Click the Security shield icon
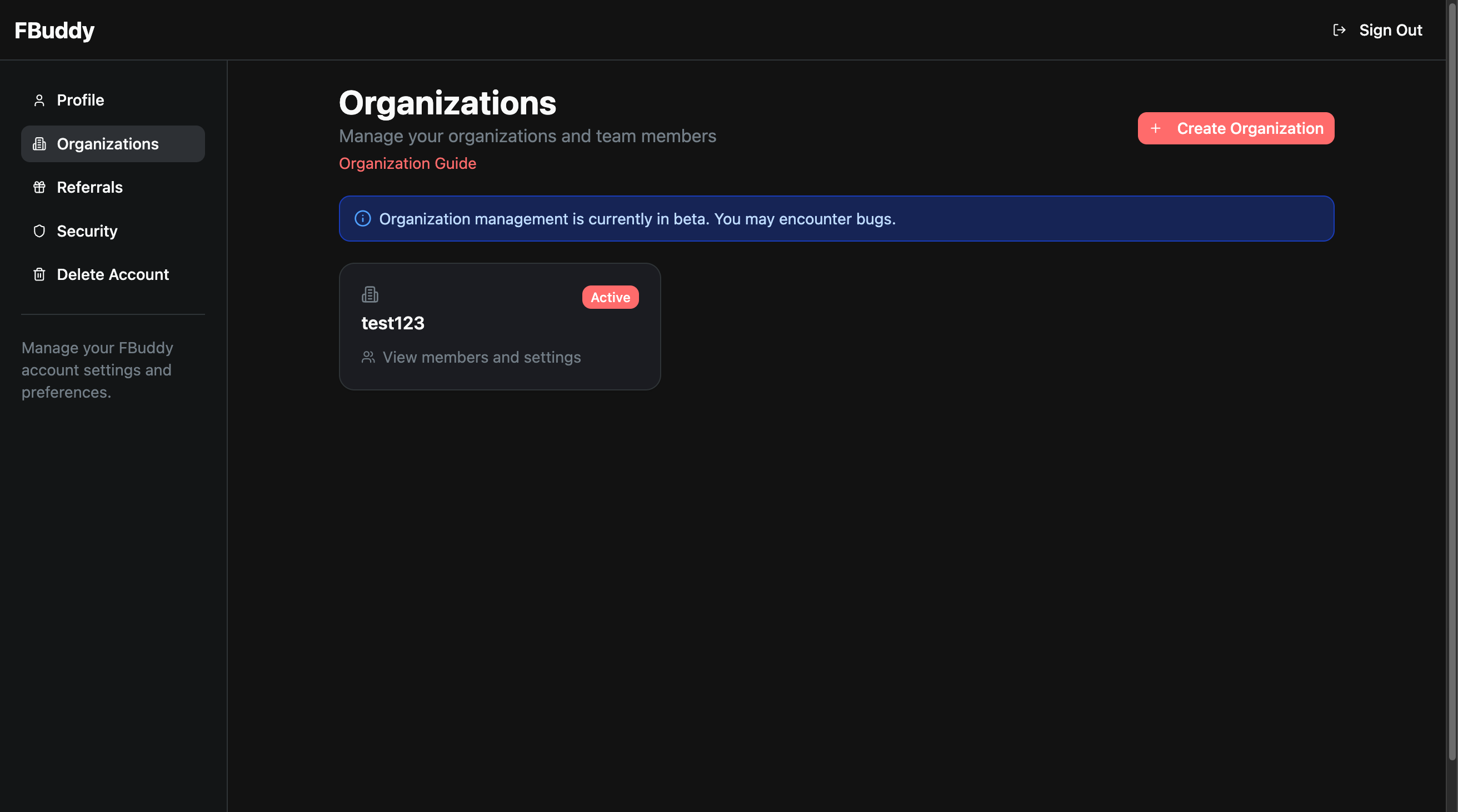Screen dimensions: 1458x812 (39, 231)
